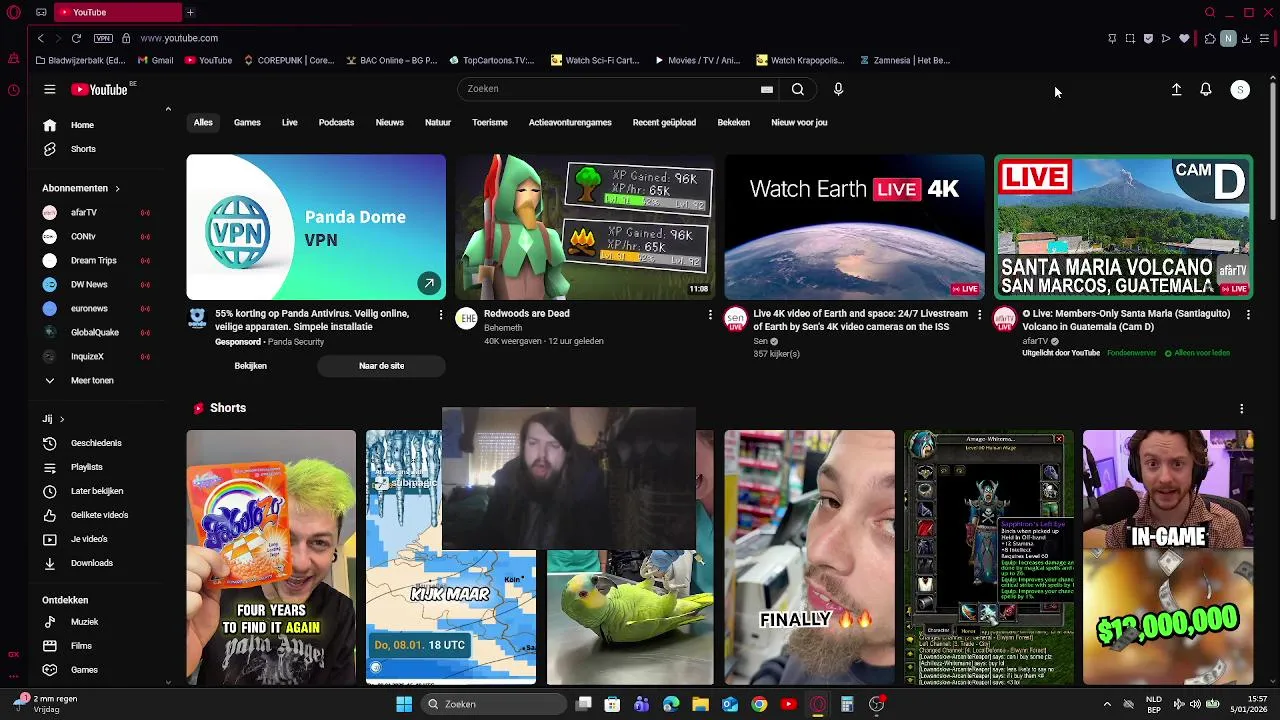Open the Santa Maria Volcano live thumbnail
This screenshot has width=1280, height=720.
(1123, 227)
